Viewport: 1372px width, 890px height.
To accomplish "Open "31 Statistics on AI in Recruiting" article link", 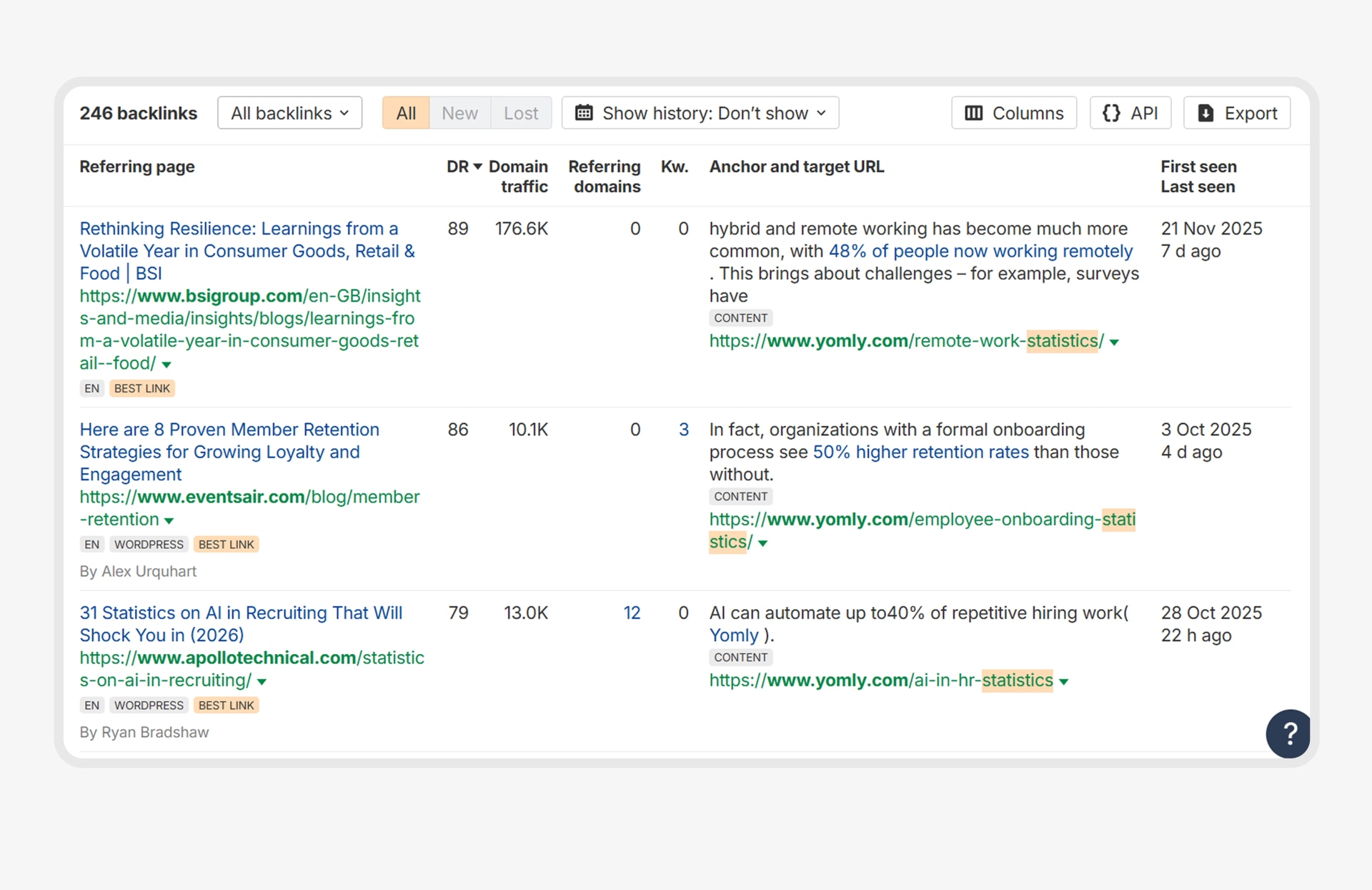I will (241, 623).
